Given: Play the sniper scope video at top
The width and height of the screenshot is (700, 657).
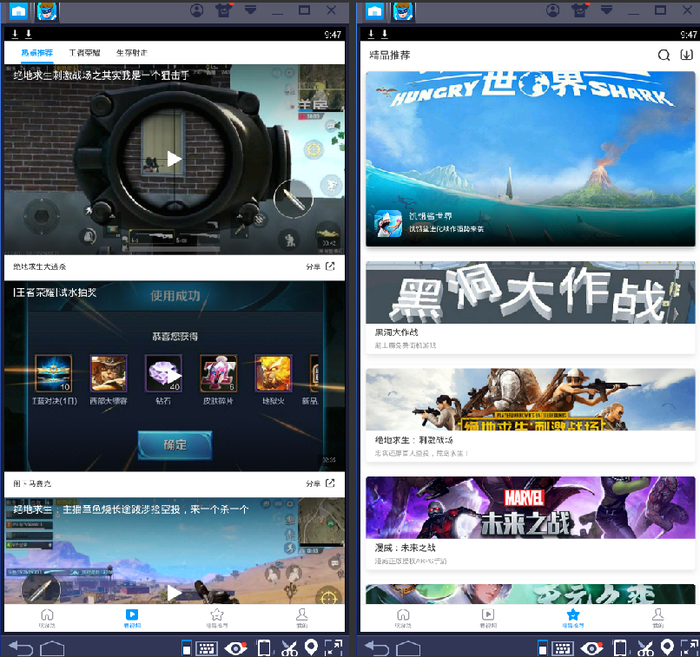Looking at the screenshot, I should tap(174, 158).
